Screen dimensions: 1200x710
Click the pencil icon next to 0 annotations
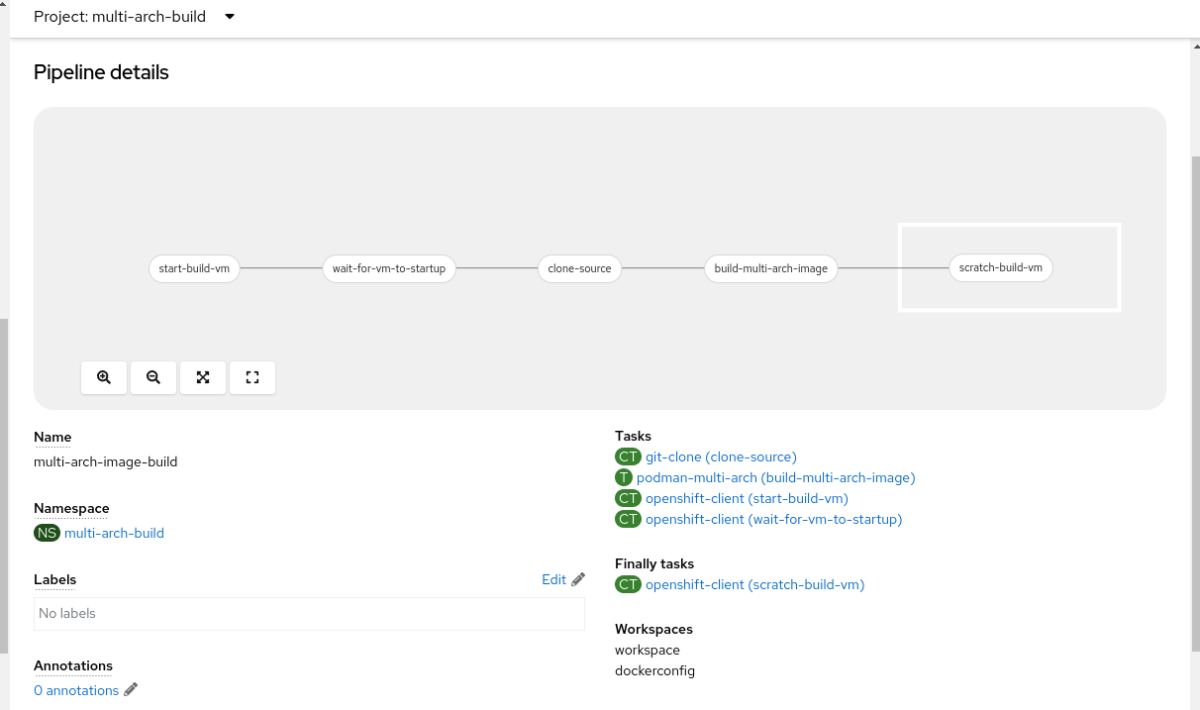tap(131, 690)
